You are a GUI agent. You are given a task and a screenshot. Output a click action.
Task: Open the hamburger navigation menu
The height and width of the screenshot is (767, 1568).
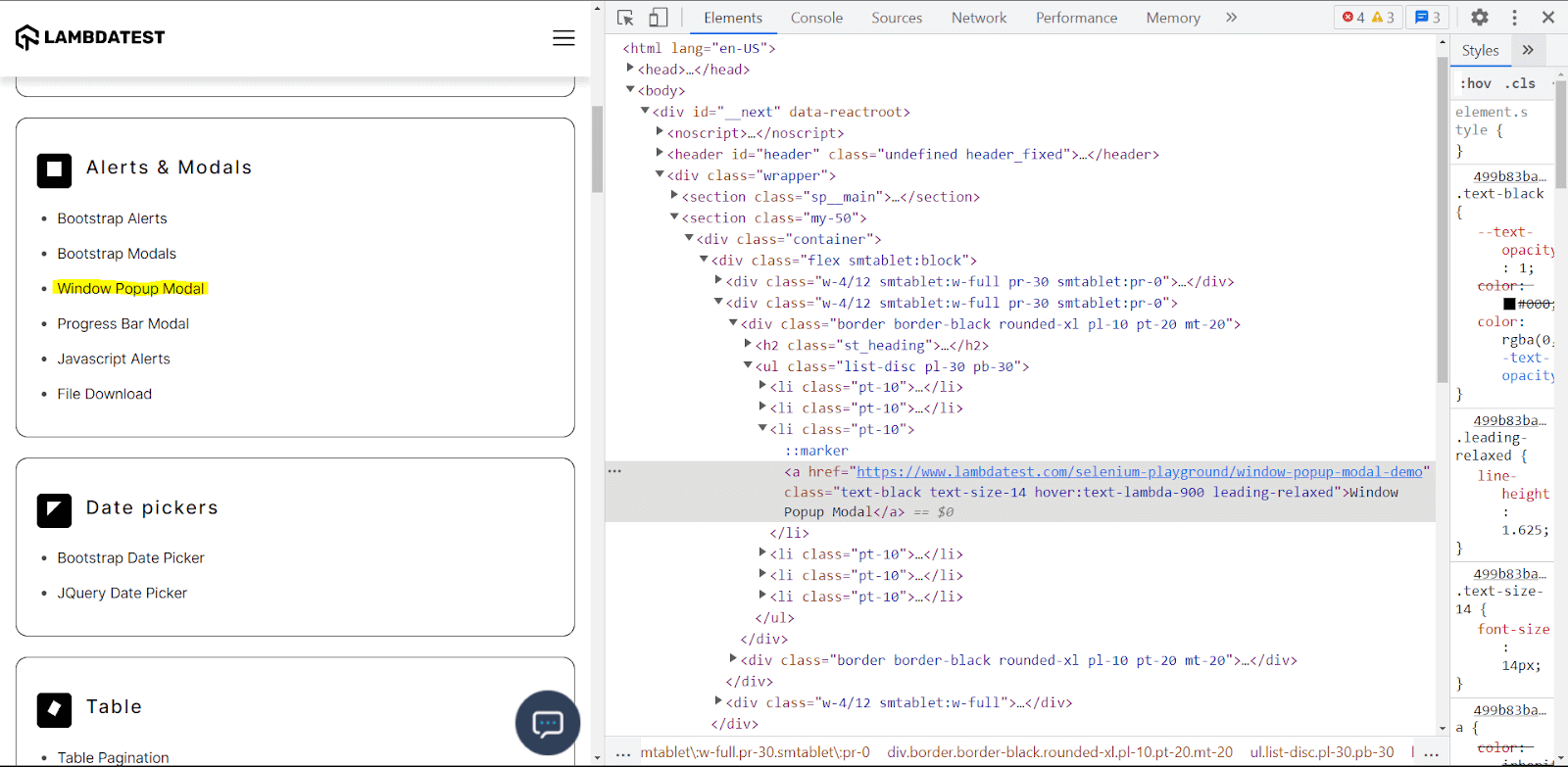pos(563,38)
